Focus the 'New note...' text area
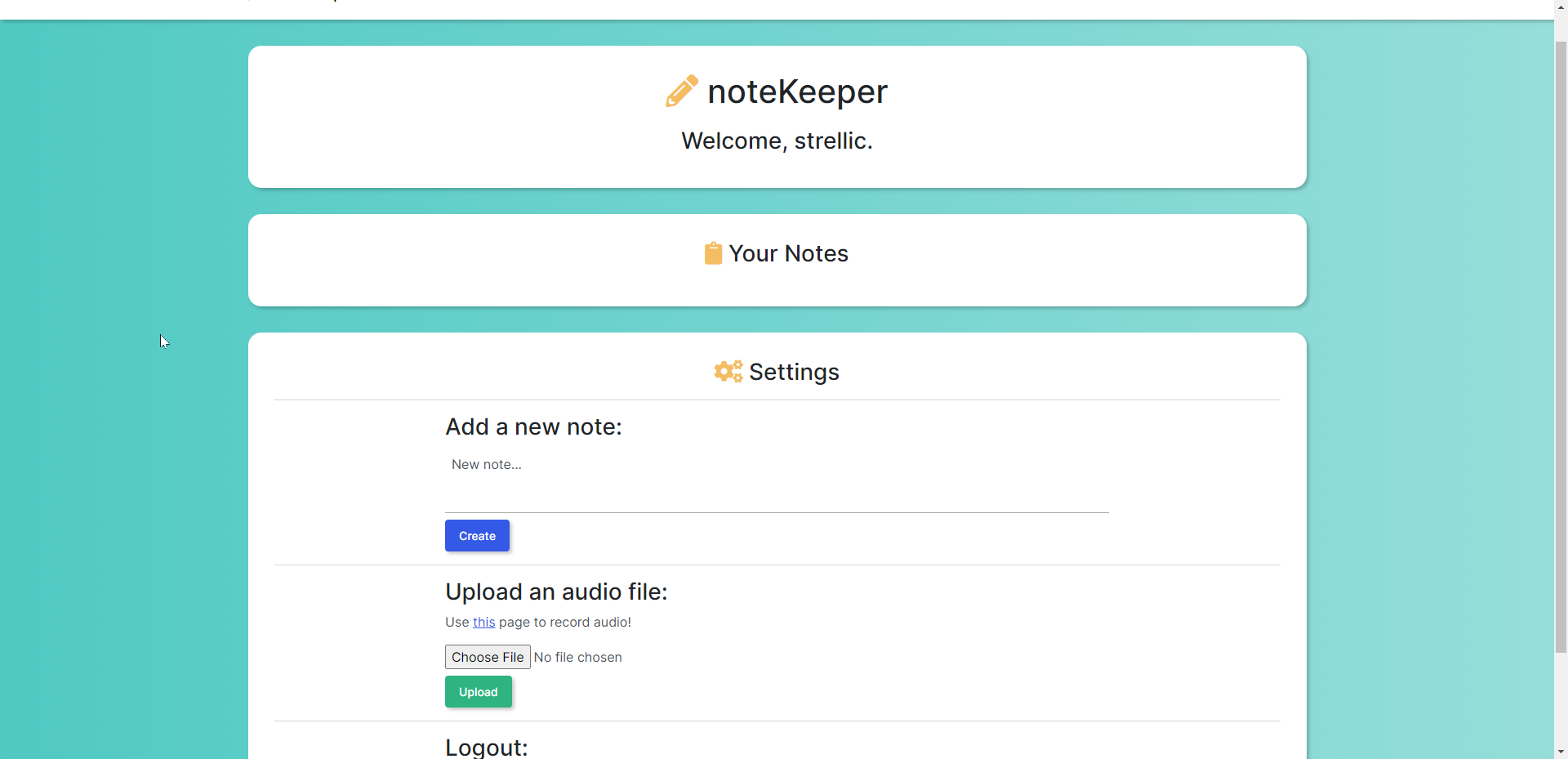Viewport: 1568px width, 759px height. click(776, 482)
